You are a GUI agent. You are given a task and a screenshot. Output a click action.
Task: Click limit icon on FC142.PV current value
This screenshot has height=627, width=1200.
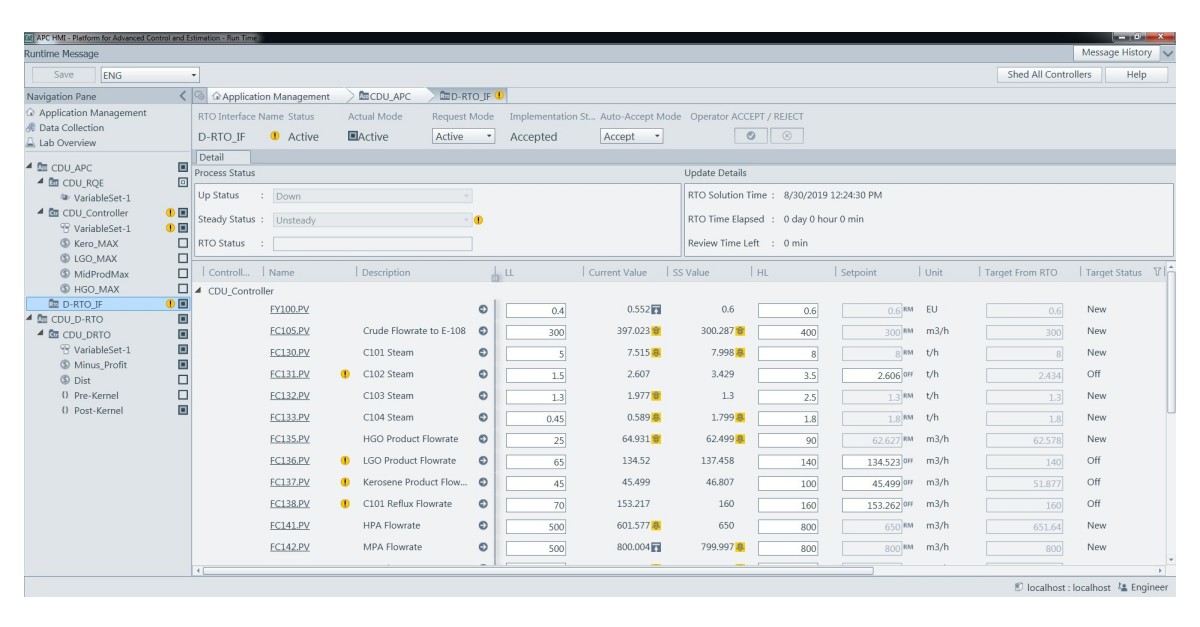pos(657,547)
